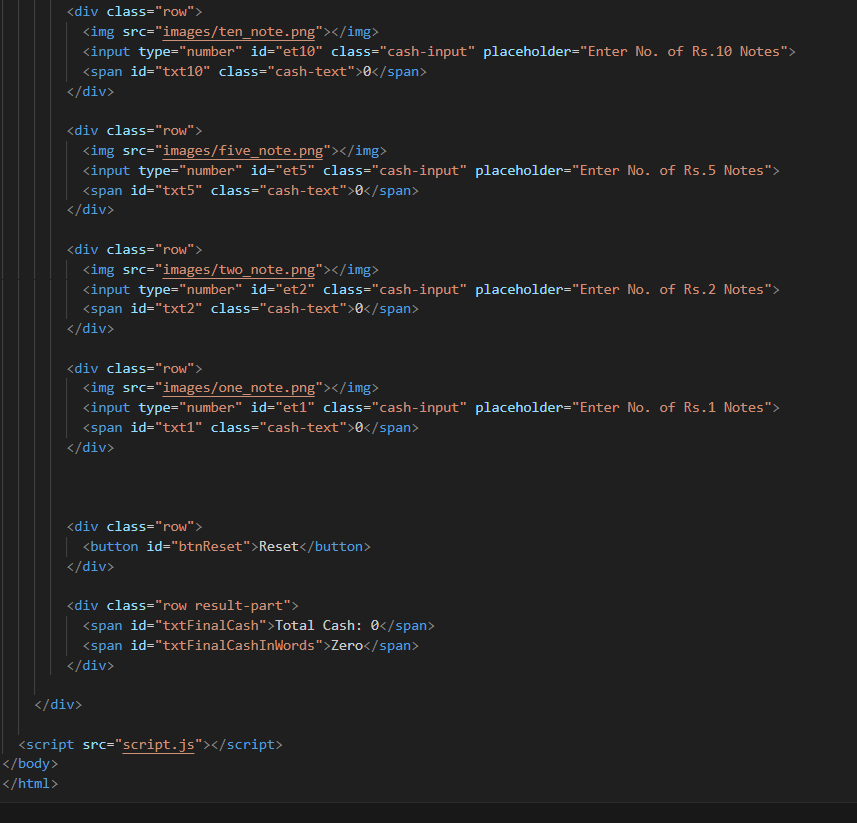Click the span id "txt2" value
Viewport: 857px width, 823px height.
click(179, 309)
